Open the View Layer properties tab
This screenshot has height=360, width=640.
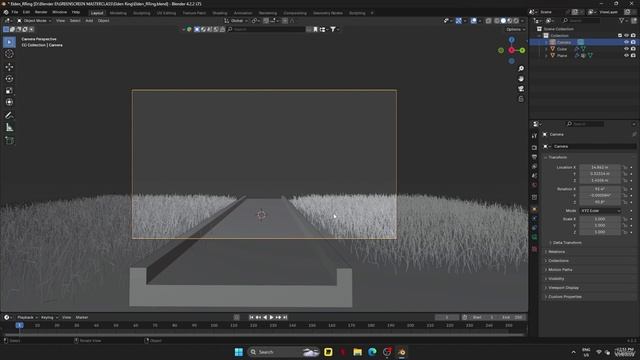[534, 167]
